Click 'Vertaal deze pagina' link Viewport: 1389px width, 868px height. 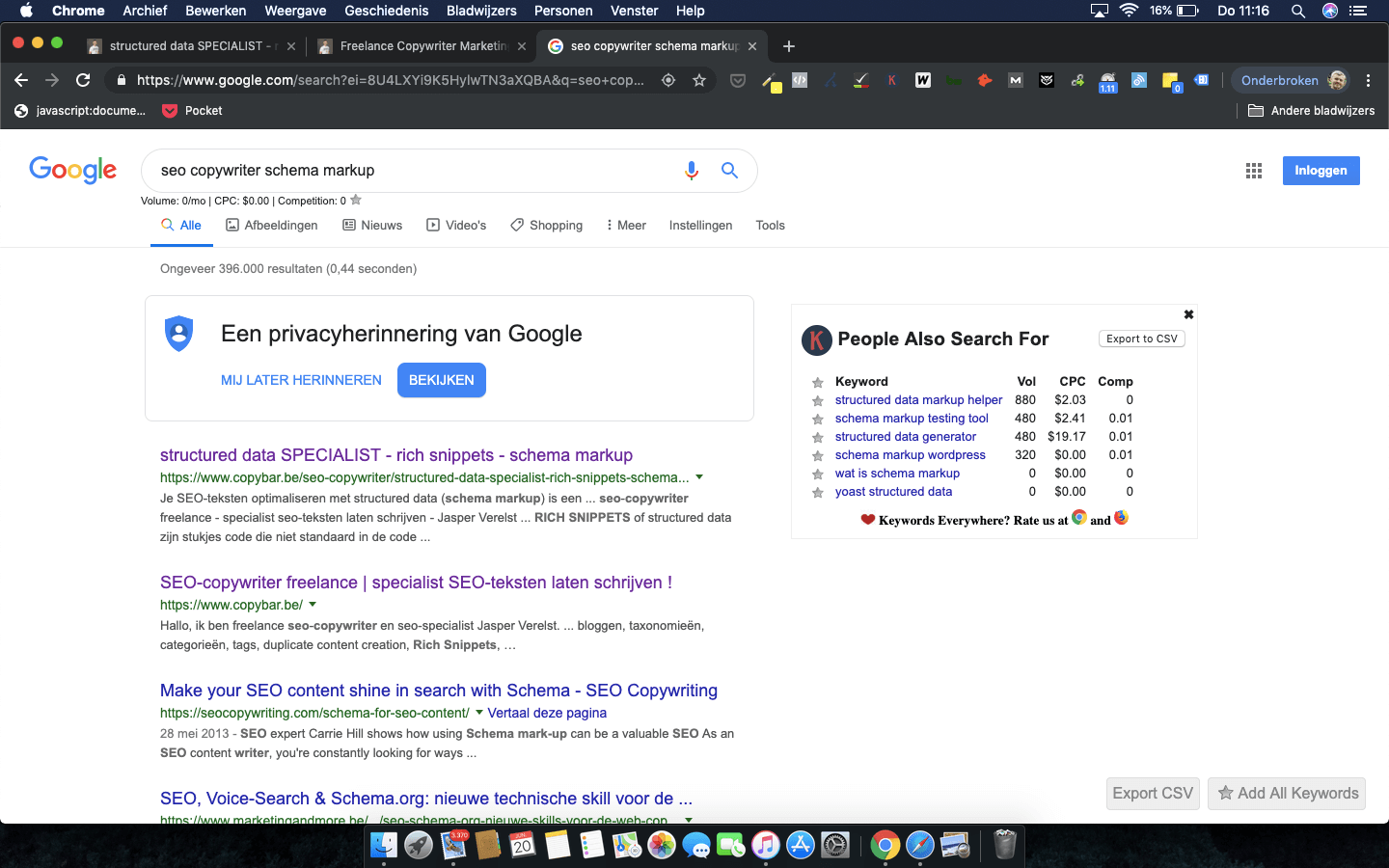pyautogui.click(x=547, y=713)
